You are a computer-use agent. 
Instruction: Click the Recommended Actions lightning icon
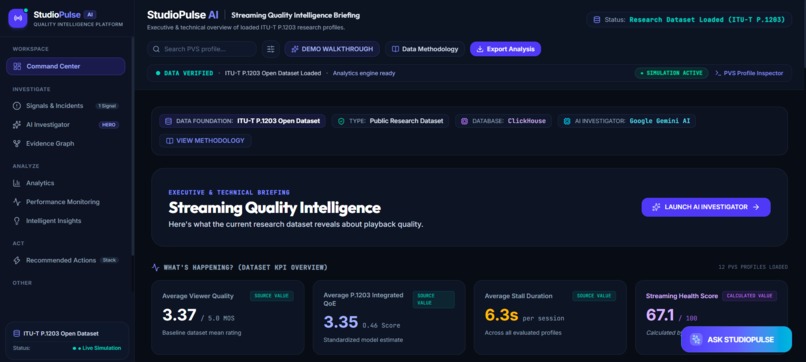click(17, 261)
